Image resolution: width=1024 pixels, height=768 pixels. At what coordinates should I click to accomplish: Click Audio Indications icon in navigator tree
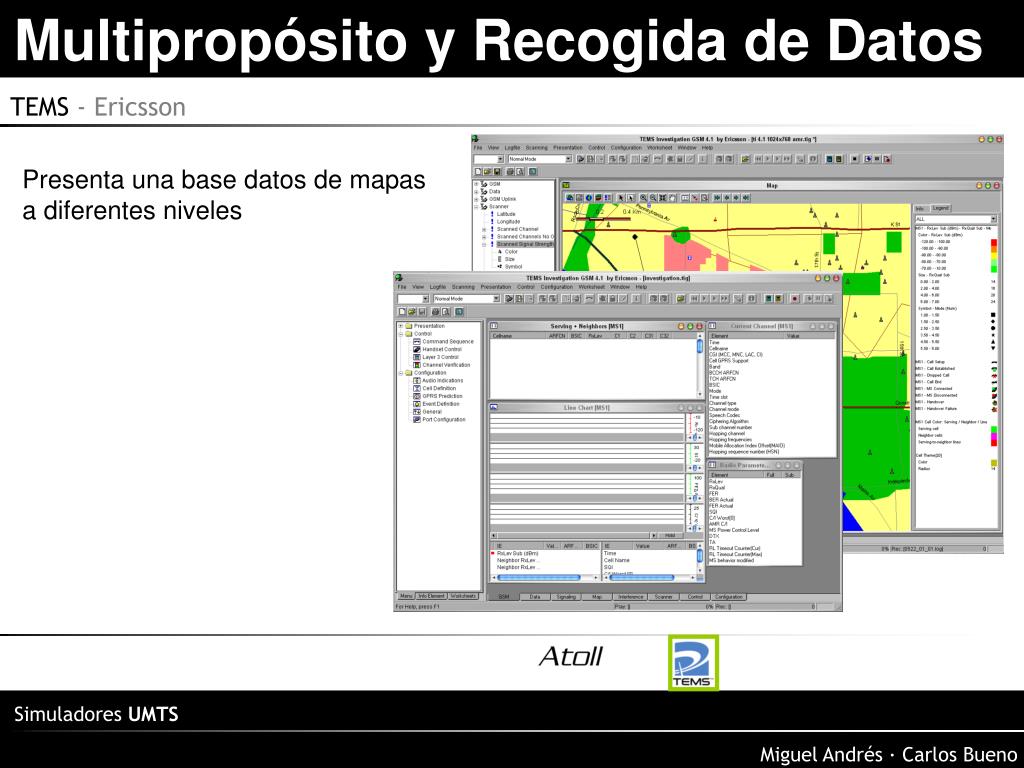coord(417,381)
